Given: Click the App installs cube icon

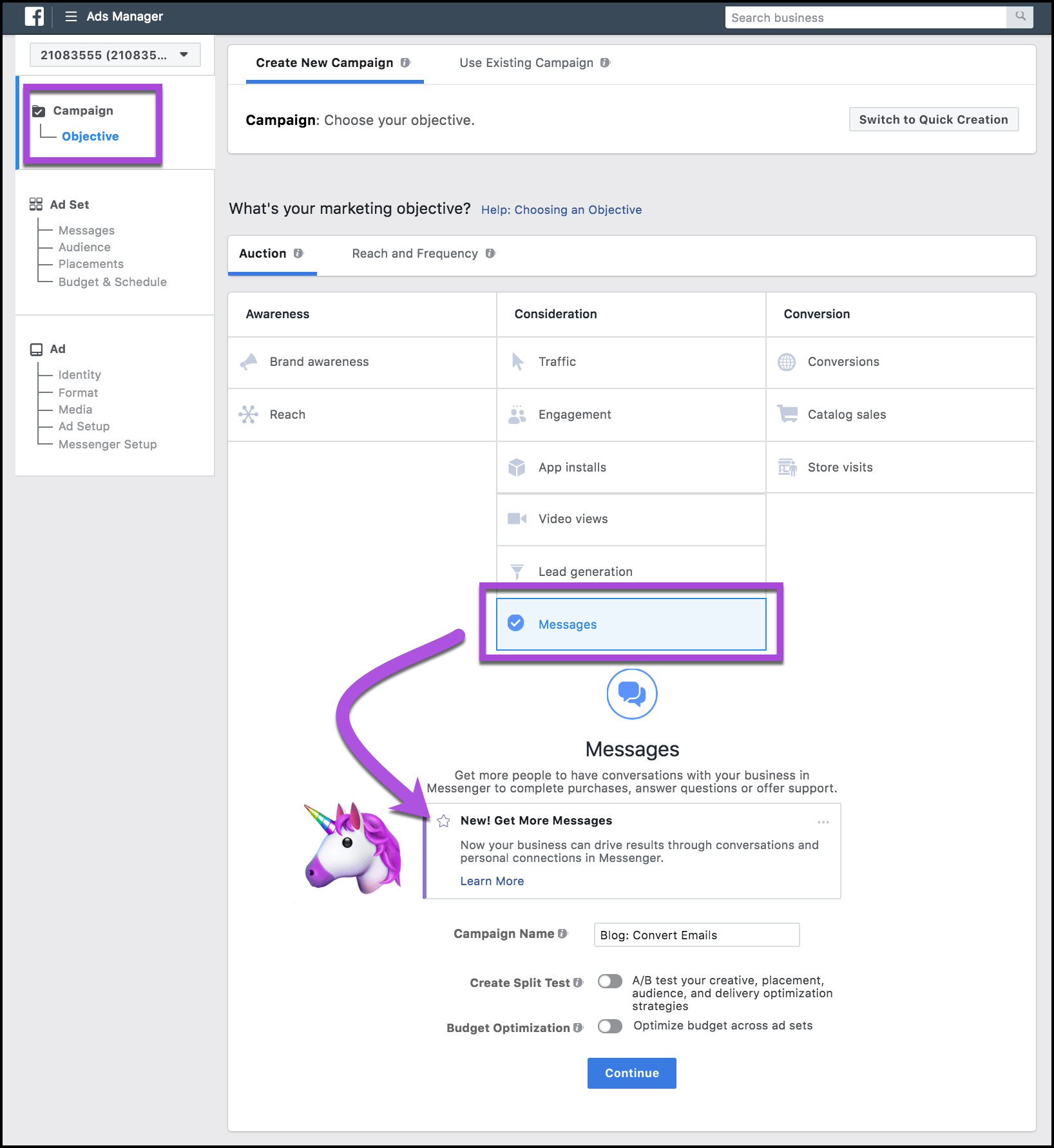Looking at the screenshot, I should pyautogui.click(x=517, y=467).
